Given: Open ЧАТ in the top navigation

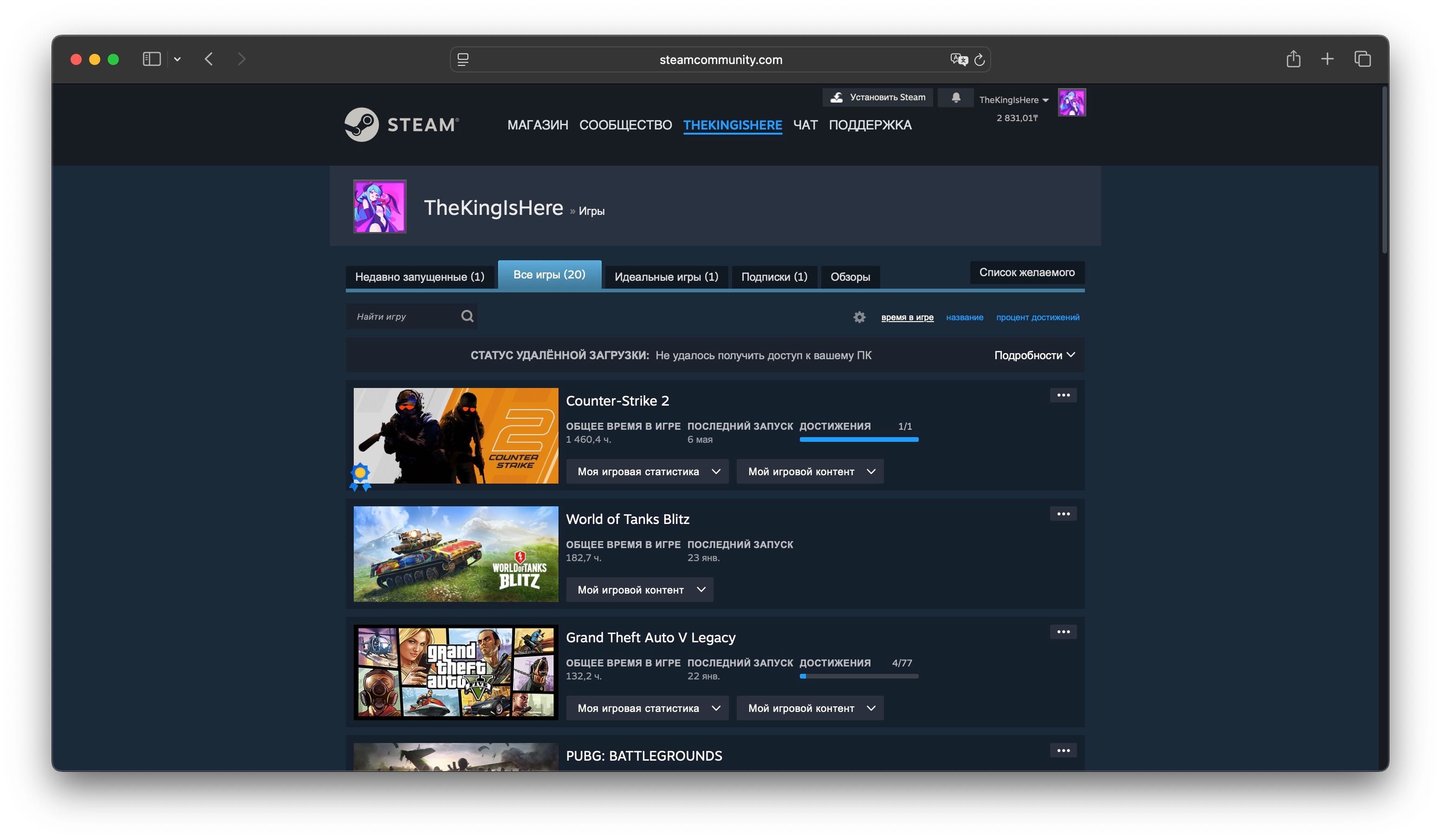Looking at the screenshot, I should 805,125.
